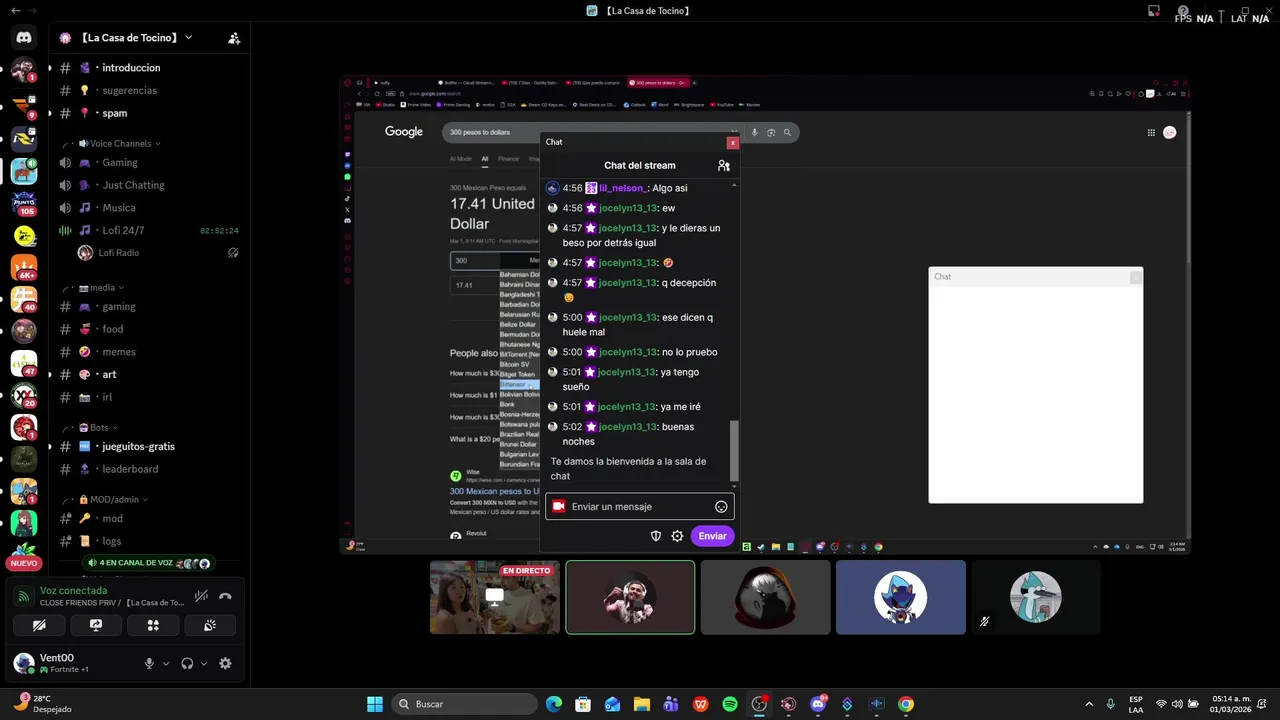Viewport: 1280px width, 720px height.
Task: Click the Enviar un mensaje input field
Action: point(640,506)
